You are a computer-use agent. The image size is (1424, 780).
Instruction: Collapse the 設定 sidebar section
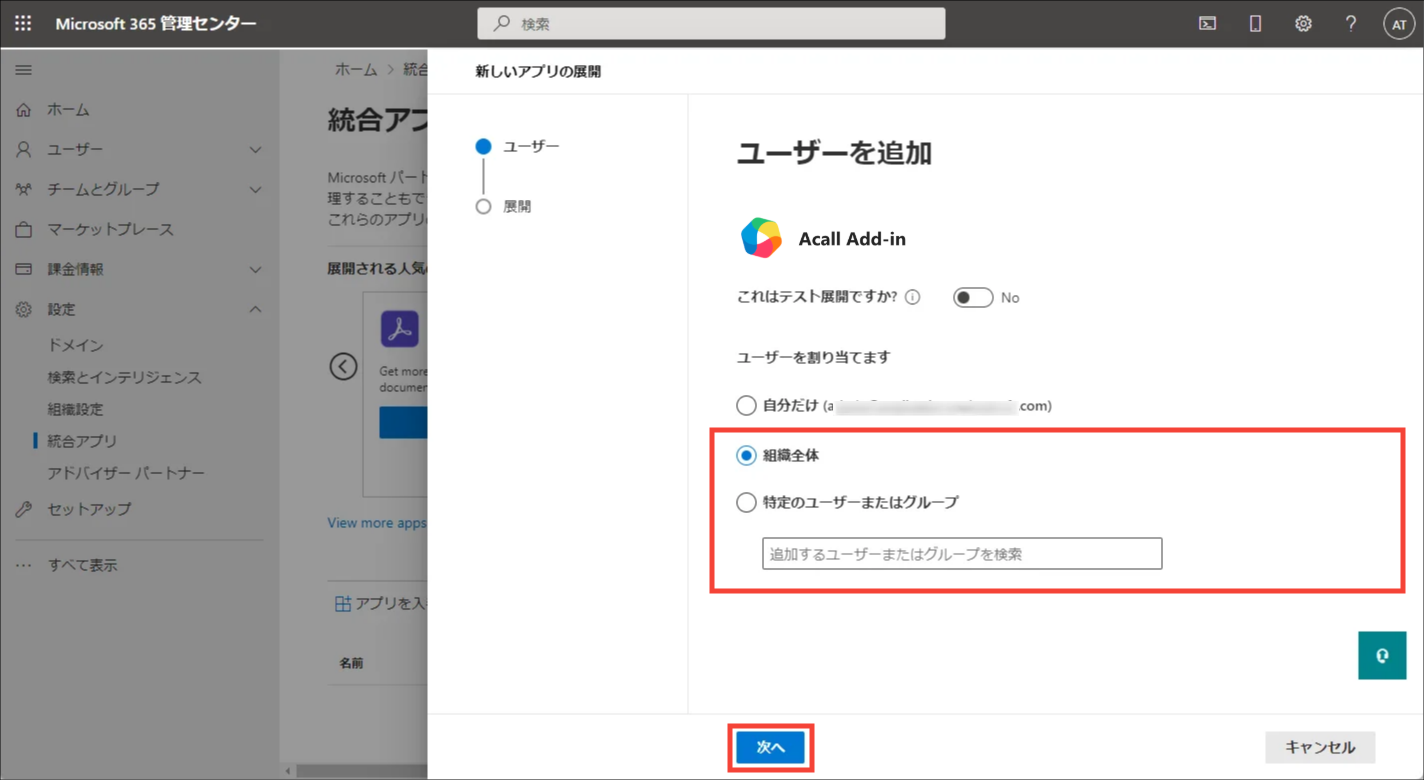(255, 310)
